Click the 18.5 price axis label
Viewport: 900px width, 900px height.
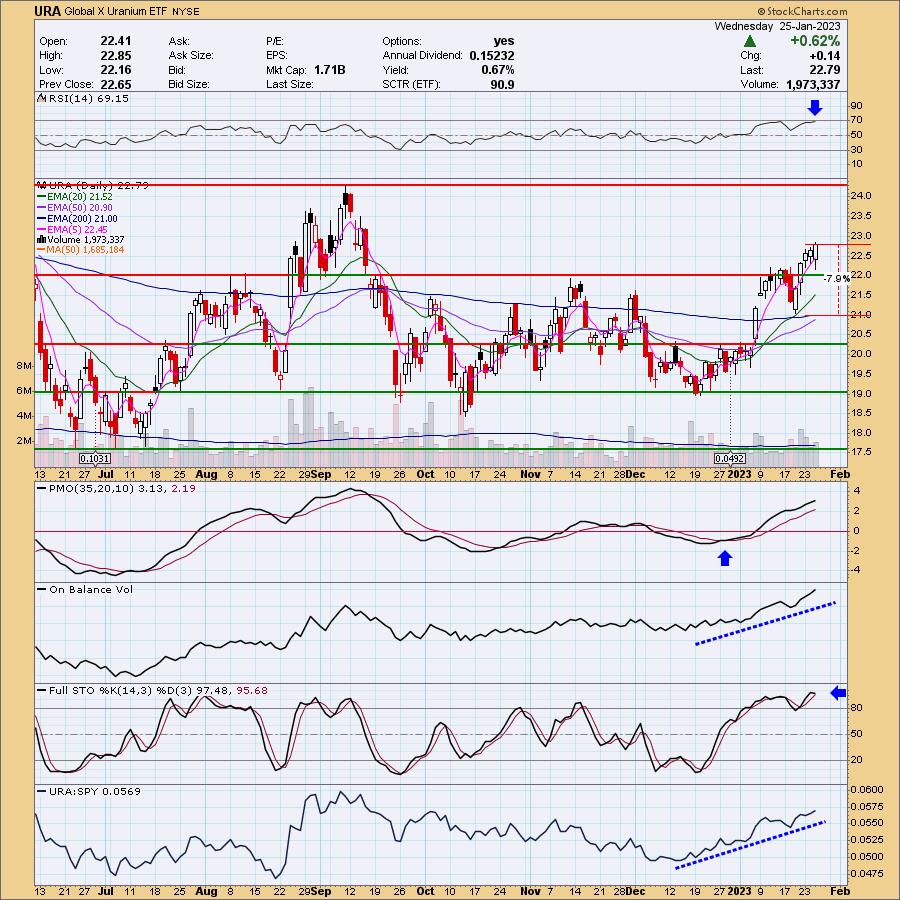pyautogui.click(x=861, y=412)
